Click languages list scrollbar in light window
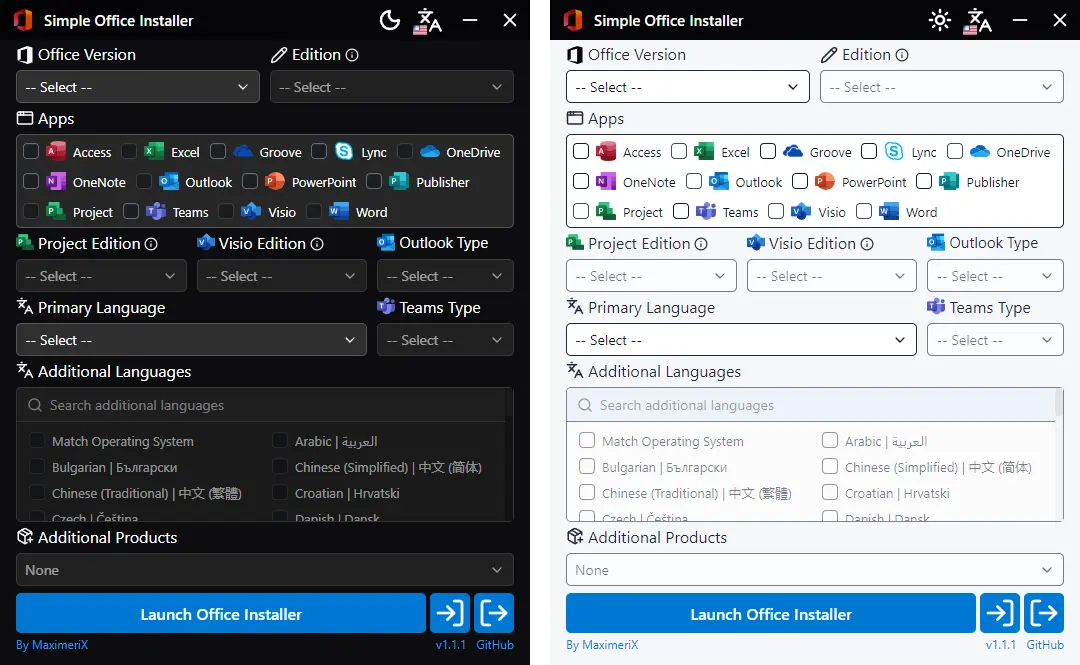This screenshot has height=665, width=1080. point(1059,404)
